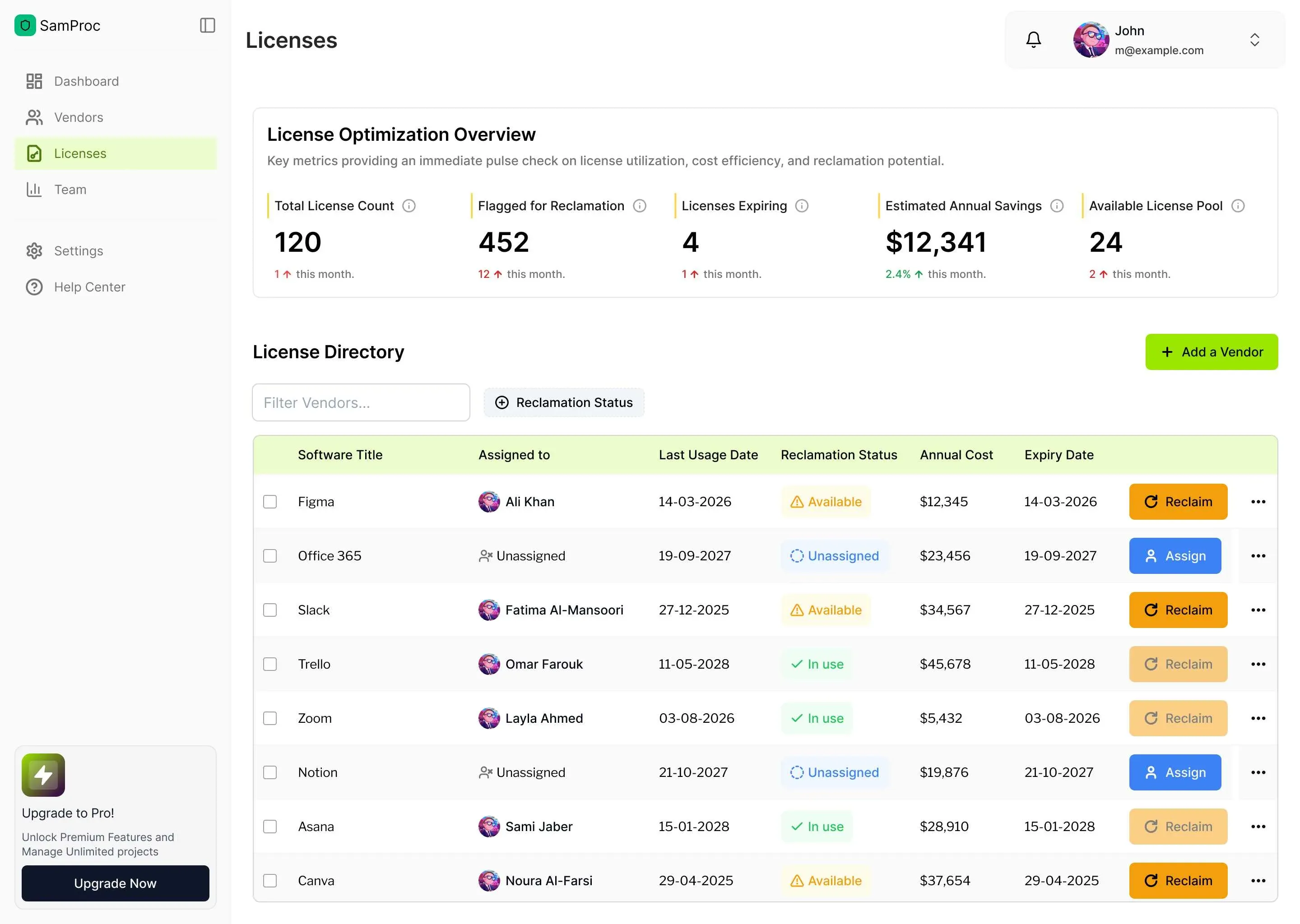Click the Software Title column header
The image size is (1300, 924).
click(340, 455)
